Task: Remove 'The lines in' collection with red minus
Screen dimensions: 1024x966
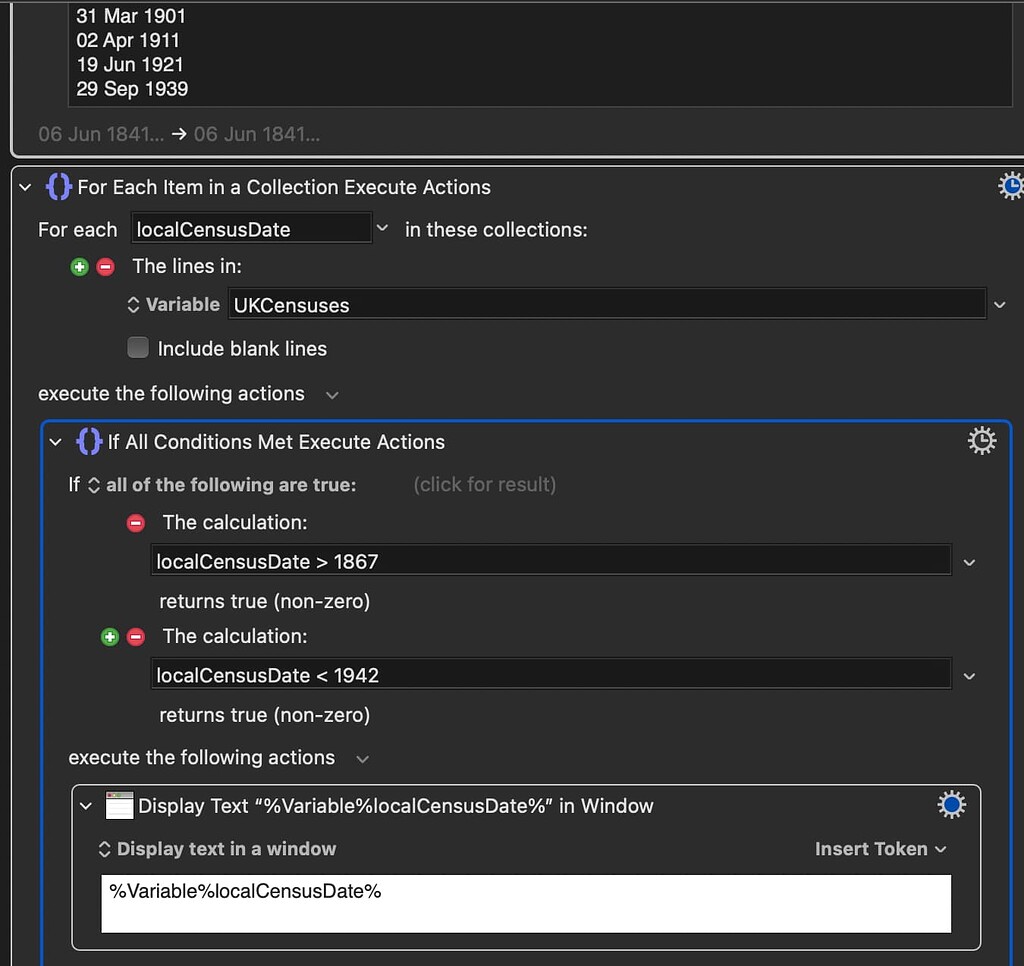Action: [105, 267]
